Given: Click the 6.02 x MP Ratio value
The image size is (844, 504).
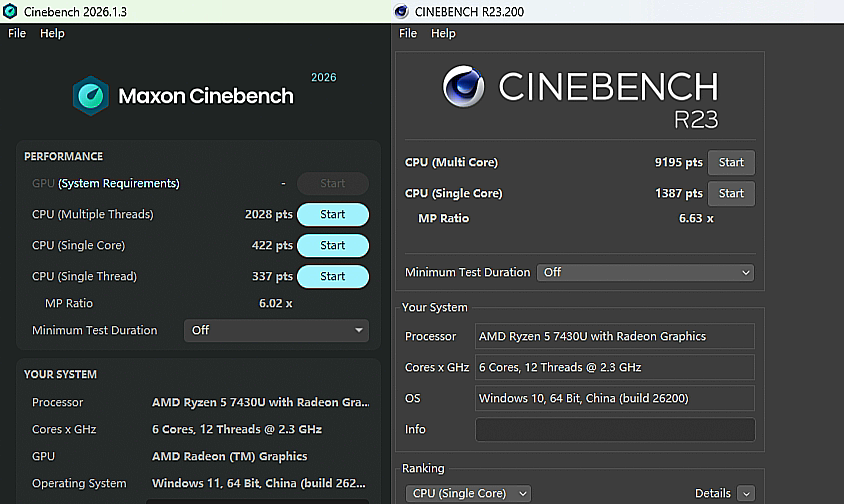Looking at the screenshot, I should click(x=276, y=303).
